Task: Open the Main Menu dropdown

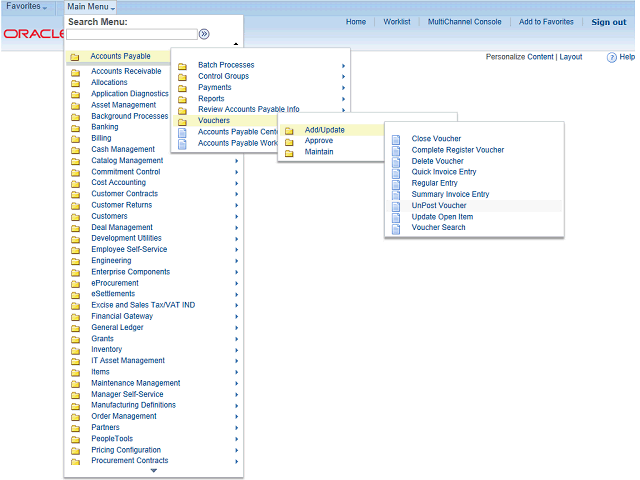Action: click(x=91, y=7)
